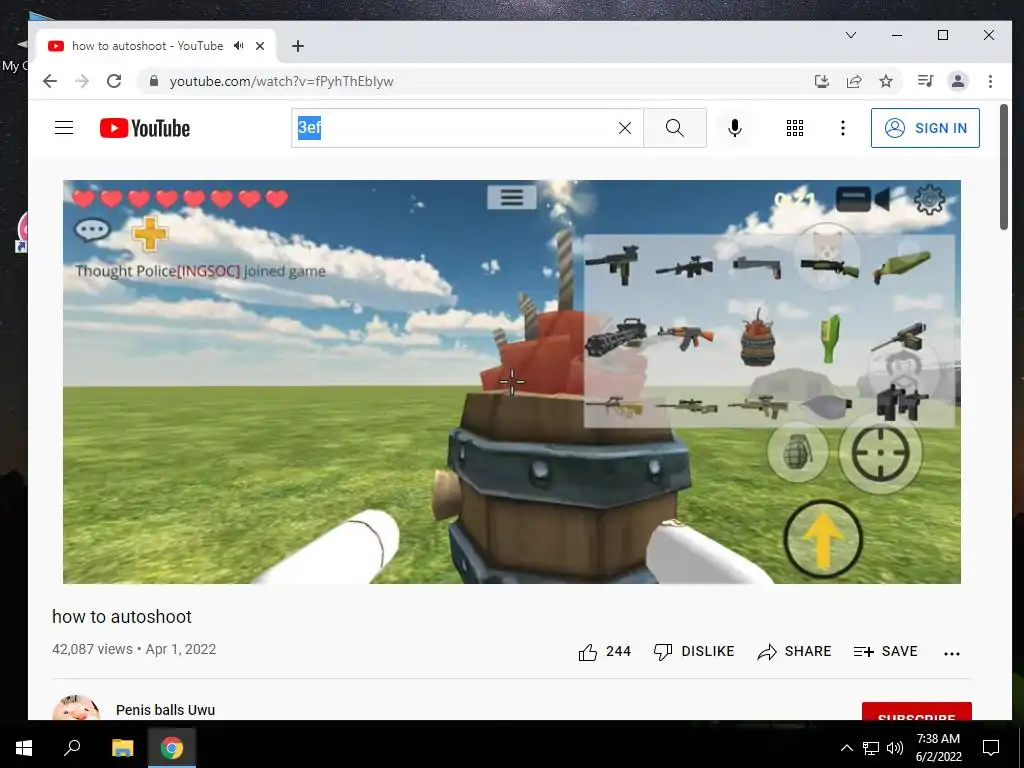Open more actions ellipsis under the video
Image resolution: width=1024 pixels, height=768 pixels.
[952, 653]
